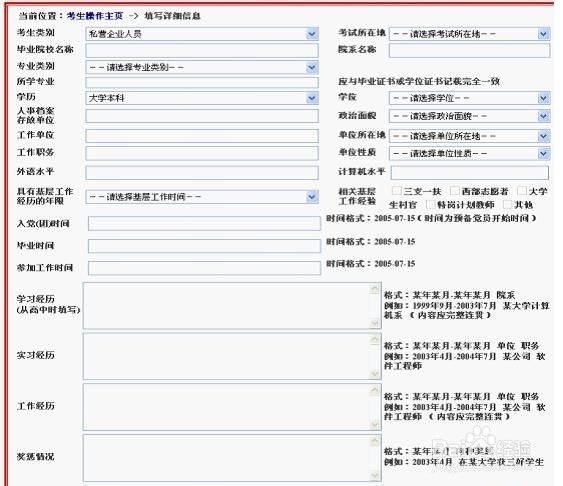Click scroll-up arrow in 工作经历 text area
The height and width of the screenshot is (486, 563).
(x=375, y=390)
